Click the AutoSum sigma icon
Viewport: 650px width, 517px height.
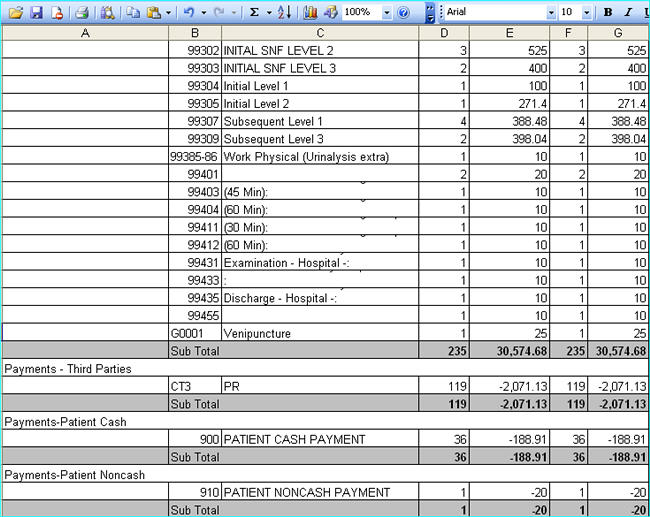point(254,12)
